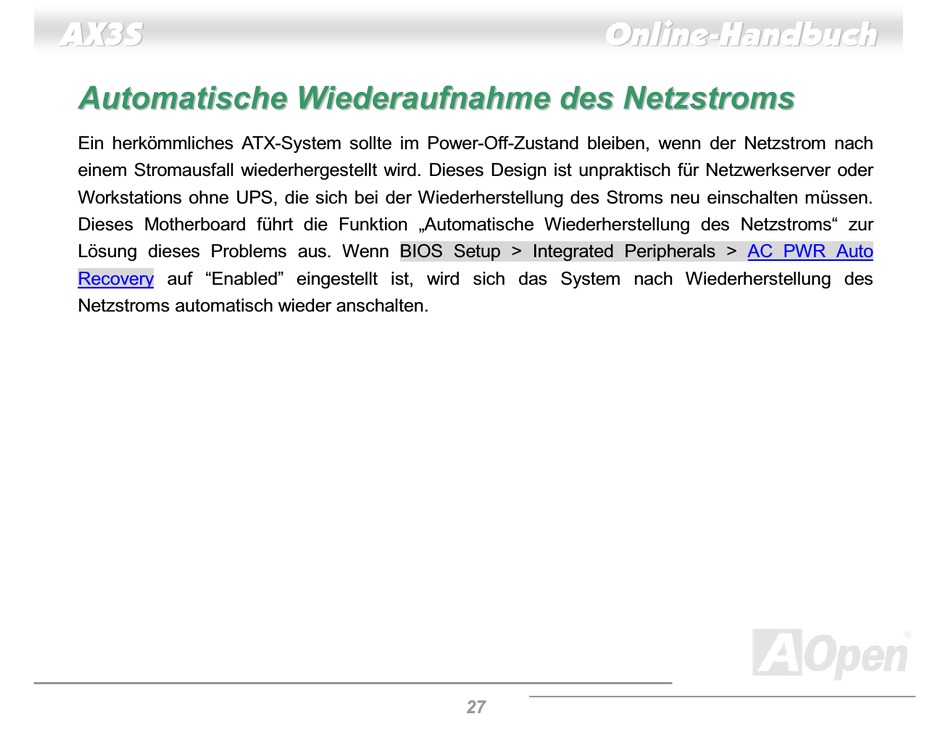
Task: Click the words 'Workstations ohne UPS'
Action: pyautogui.click(x=175, y=198)
